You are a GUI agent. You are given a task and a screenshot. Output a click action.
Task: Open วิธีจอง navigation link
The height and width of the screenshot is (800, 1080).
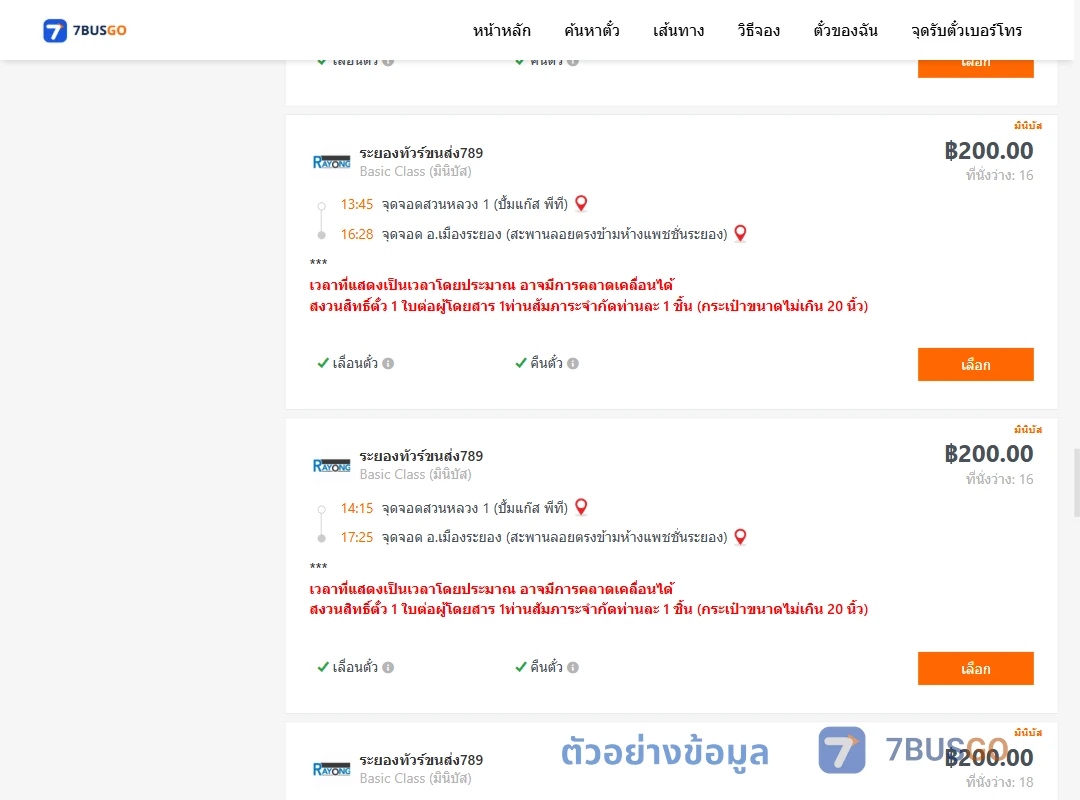758,30
